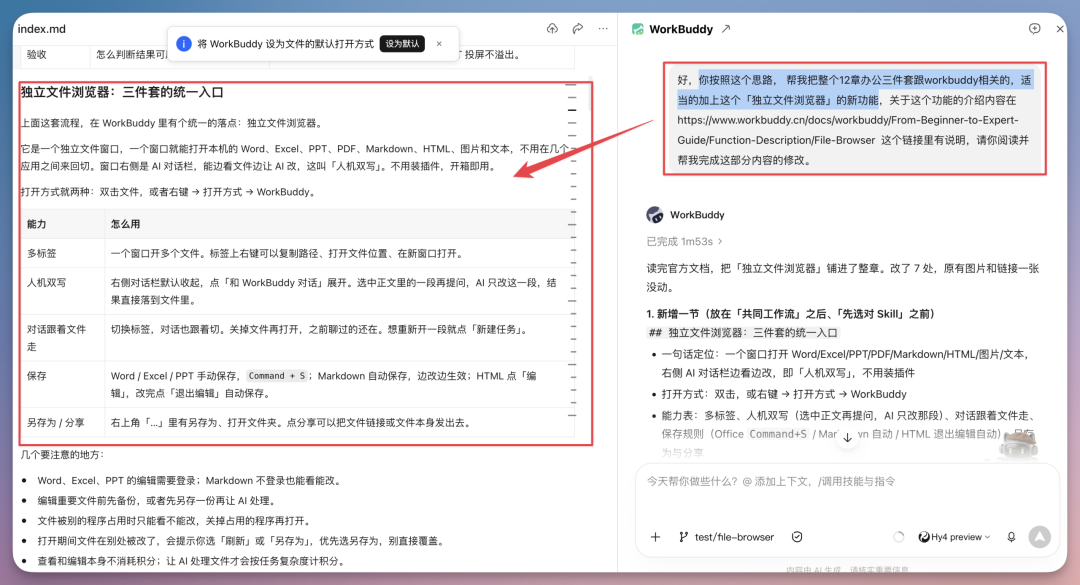Open the workbuddy.cn docs URL in the message
Viewport: 1080px width, 585px height.
pos(847,130)
